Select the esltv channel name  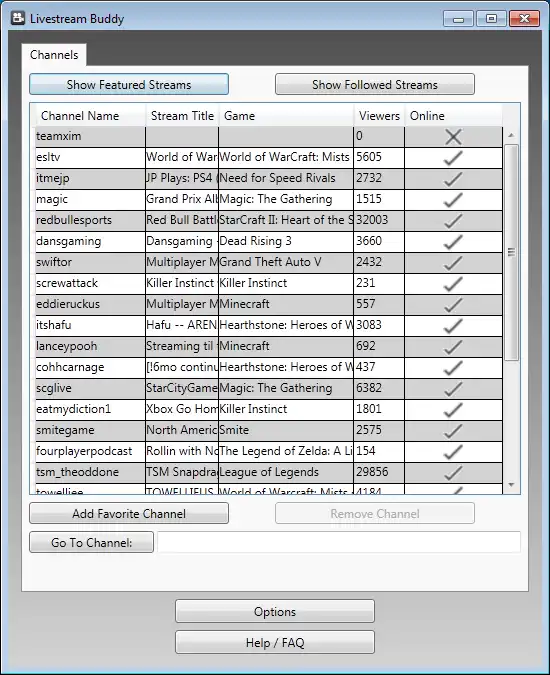pos(48,157)
